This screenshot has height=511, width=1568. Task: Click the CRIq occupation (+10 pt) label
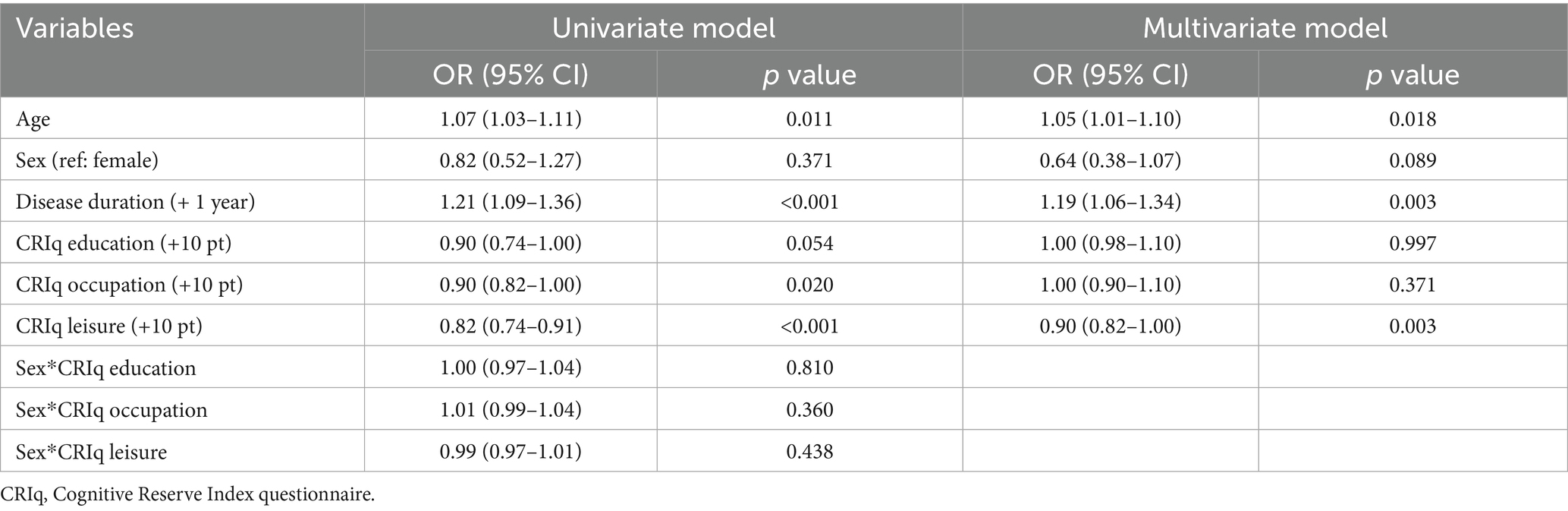click(x=128, y=285)
